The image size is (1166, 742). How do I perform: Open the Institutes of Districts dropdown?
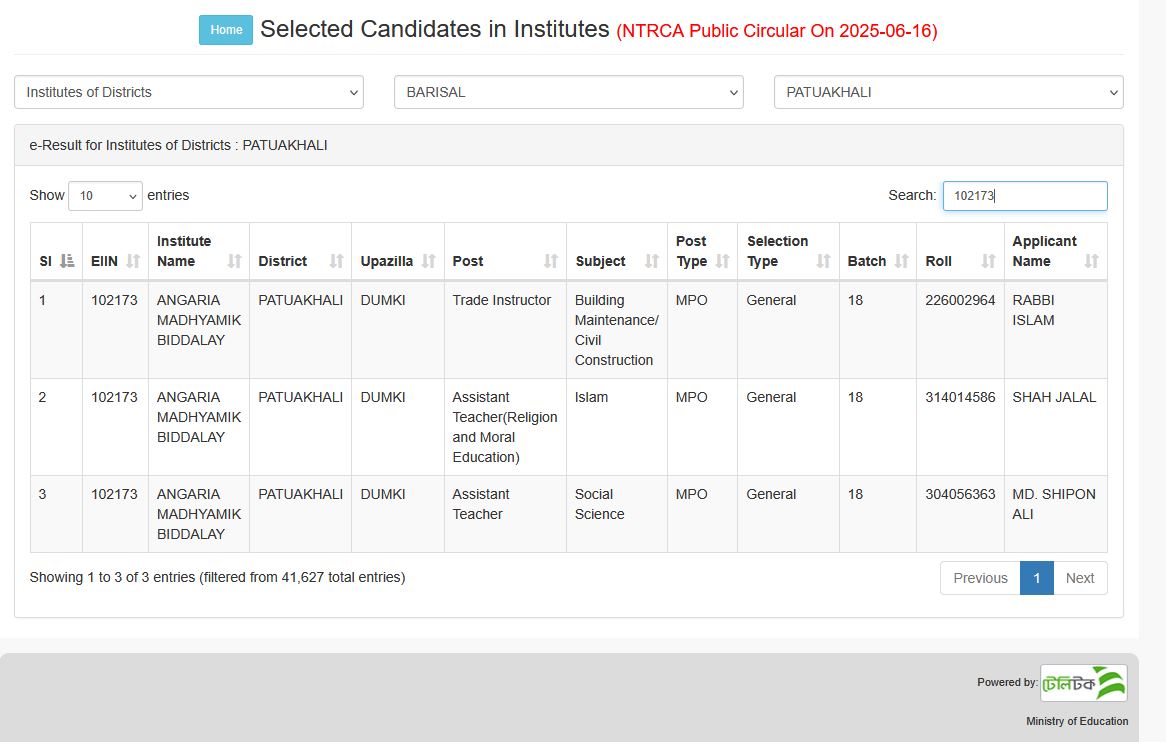[x=189, y=92]
